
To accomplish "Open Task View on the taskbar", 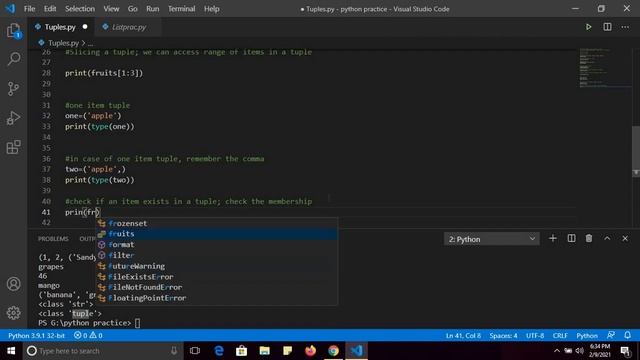I will point(195,351).
